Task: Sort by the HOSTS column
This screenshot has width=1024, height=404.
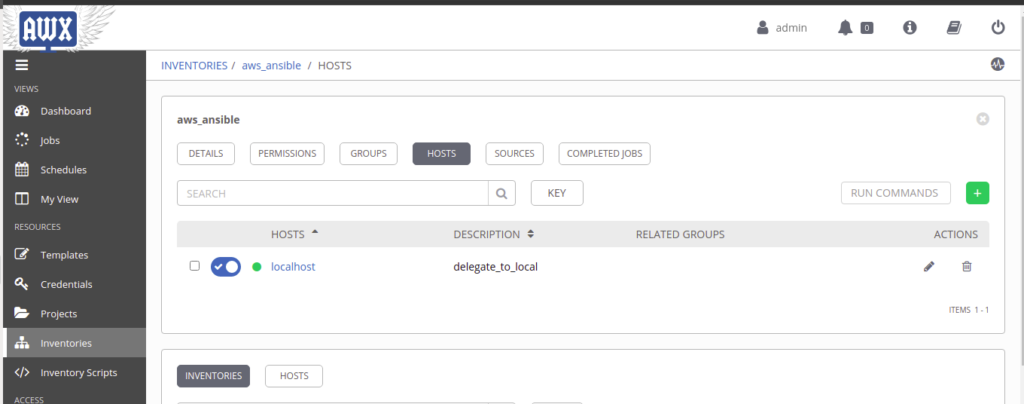Action: pyautogui.click(x=295, y=234)
